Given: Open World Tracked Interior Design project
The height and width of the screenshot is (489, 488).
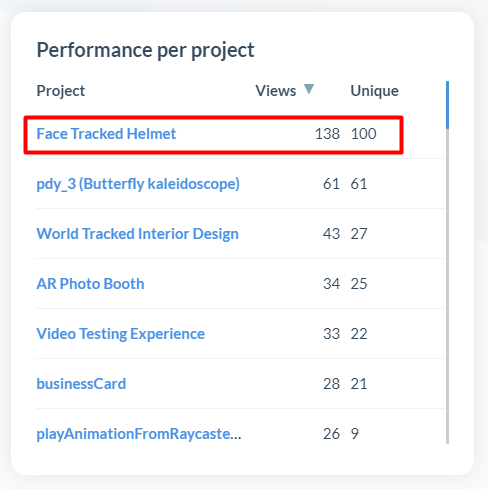Looking at the screenshot, I should 137,234.
